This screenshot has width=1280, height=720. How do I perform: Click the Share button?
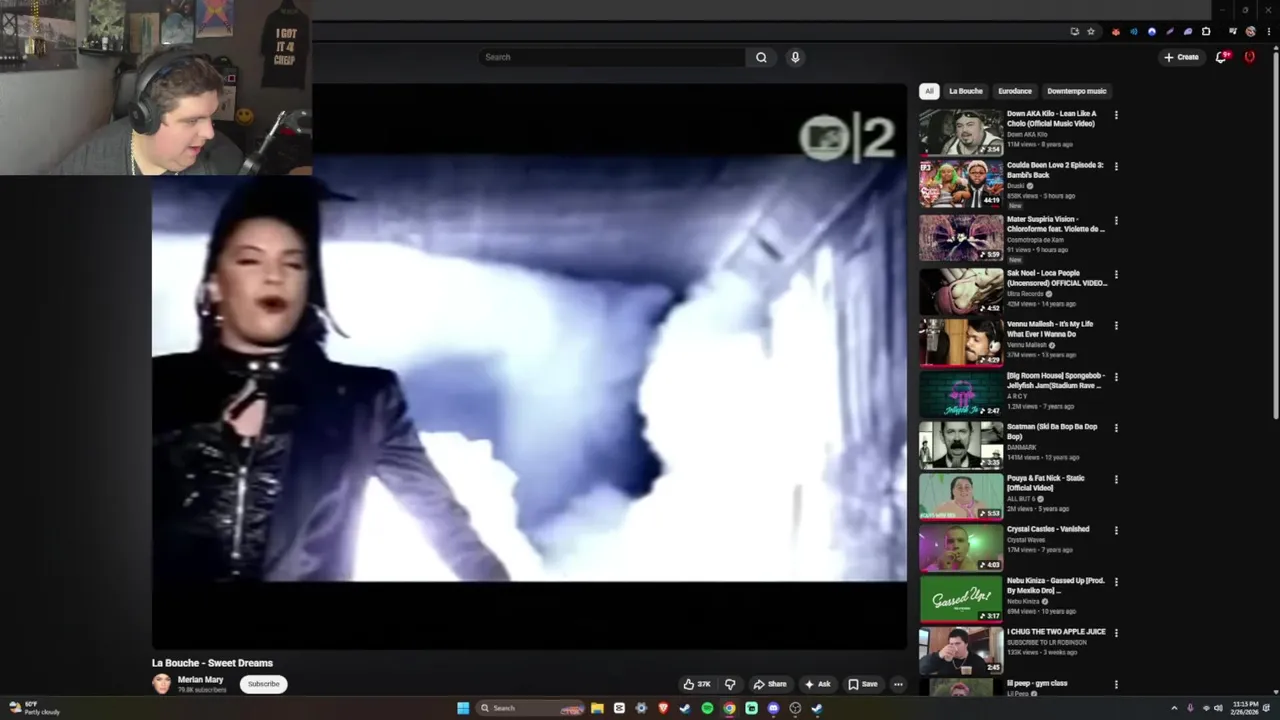[770, 684]
